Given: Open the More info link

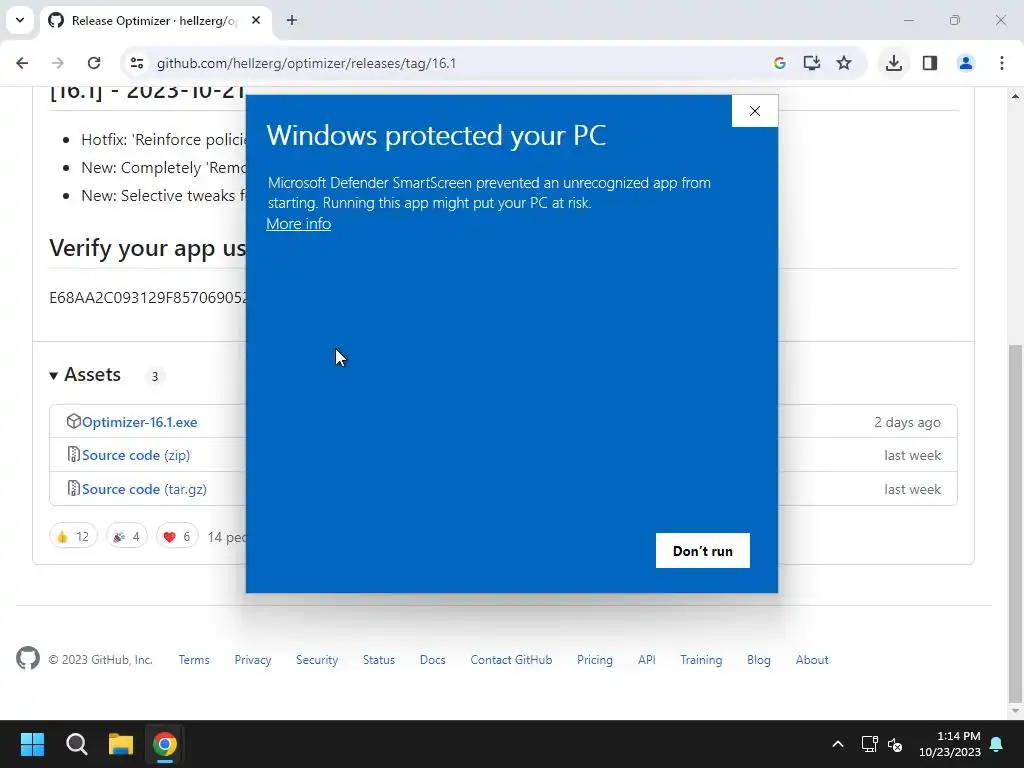Looking at the screenshot, I should (x=298, y=223).
